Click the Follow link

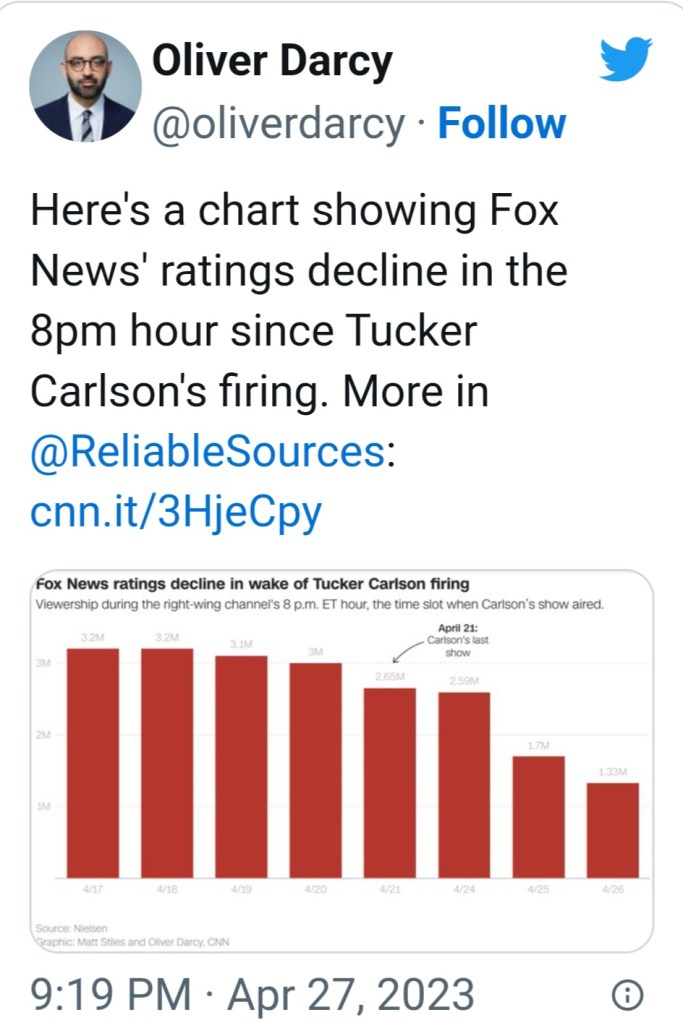[x=502, y=124]
